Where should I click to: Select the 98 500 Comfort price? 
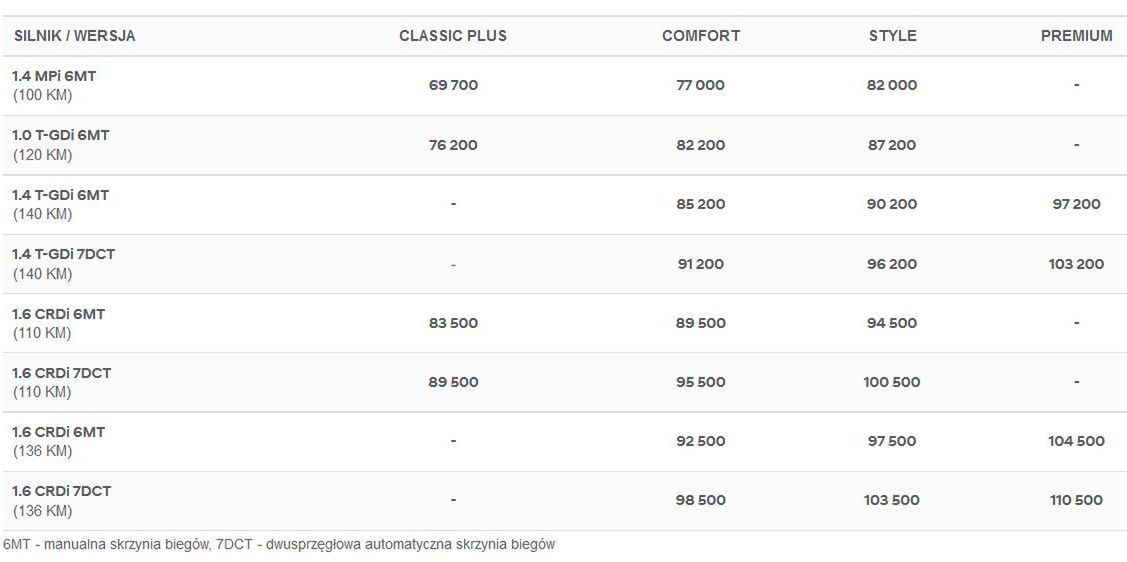pos(700,500)
